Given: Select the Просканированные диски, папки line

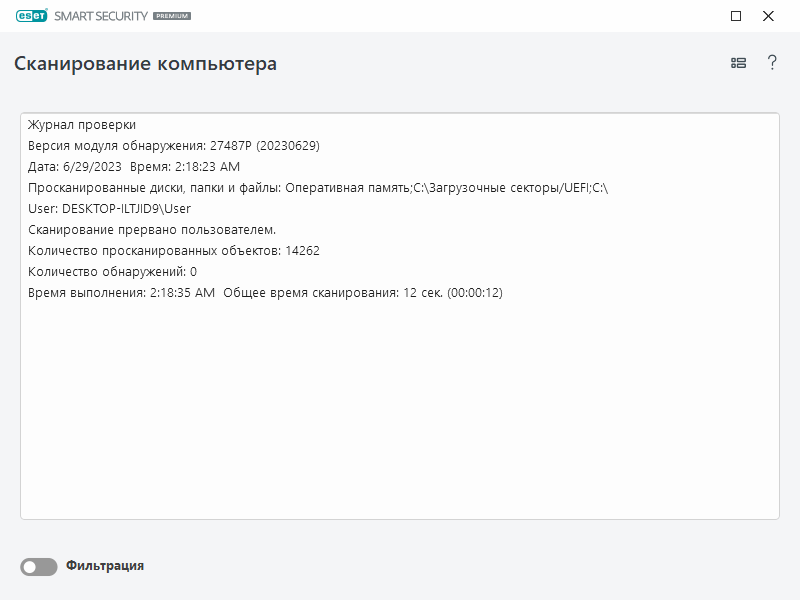Looking at the screenshot, I should [x=318, y=188].
